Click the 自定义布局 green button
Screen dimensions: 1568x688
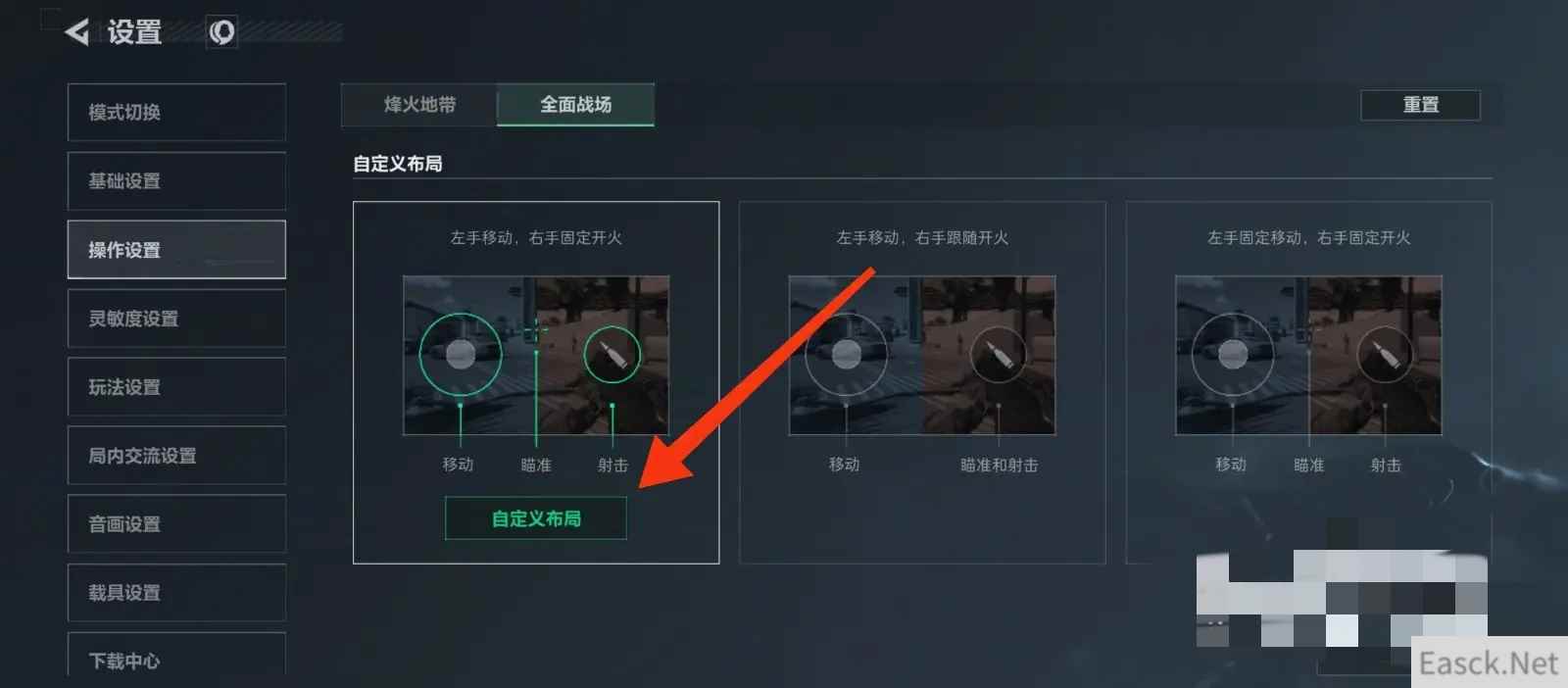(536, 518)
